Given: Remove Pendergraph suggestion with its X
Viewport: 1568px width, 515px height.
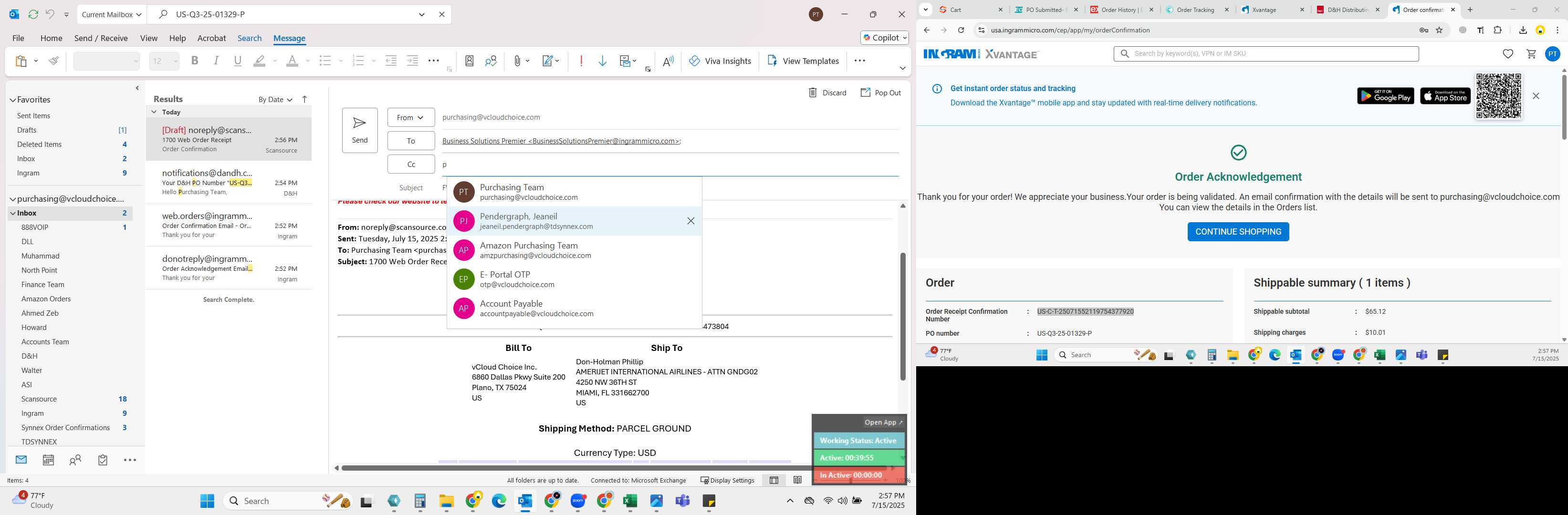Looking at the screenshot, I should coord(691,221).
